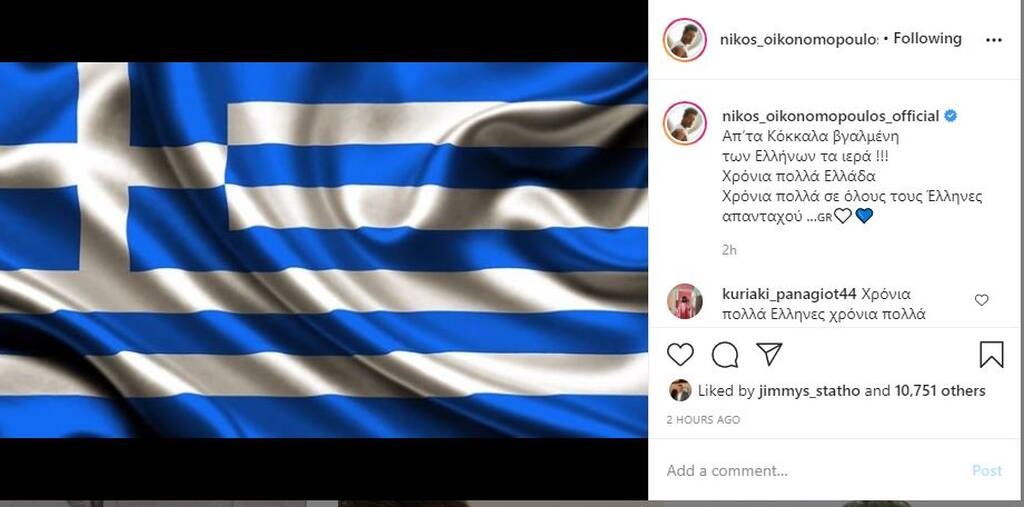The height and width of the screenshot is (507, 1024).
Task: Open caption author's profile avatar
Action: tap(684, 123)
